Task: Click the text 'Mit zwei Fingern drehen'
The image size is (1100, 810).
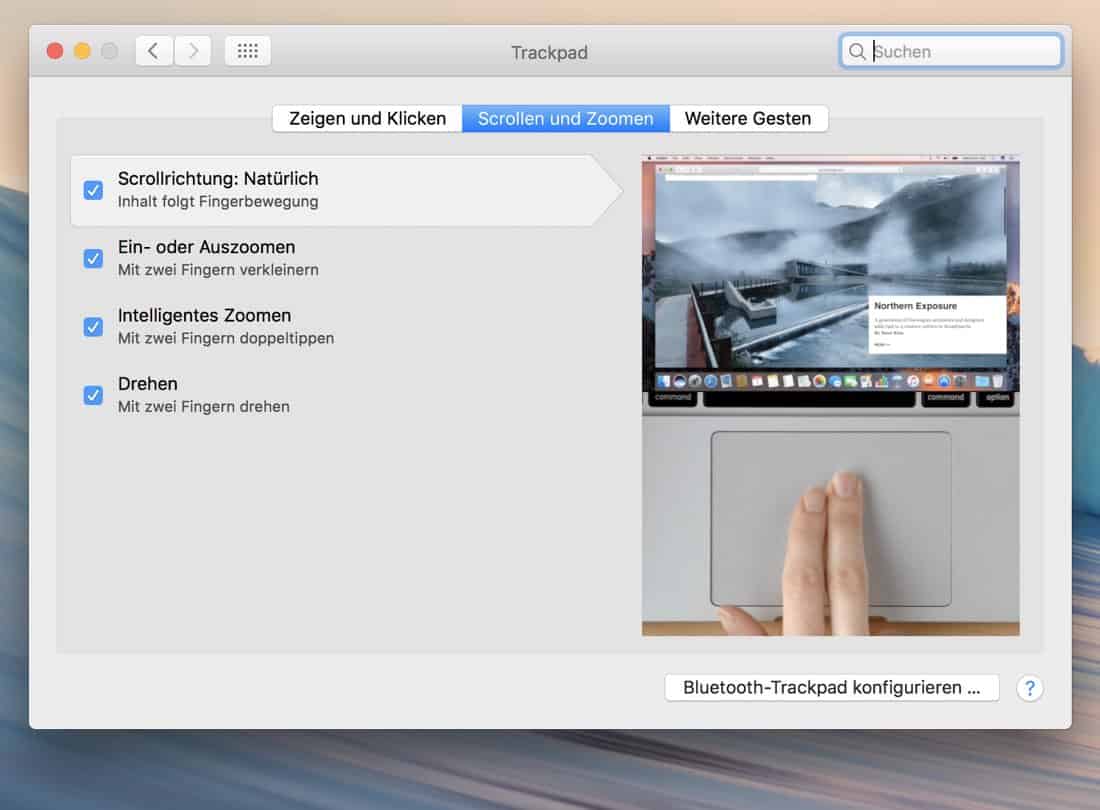Action: (x=203, y=407)
